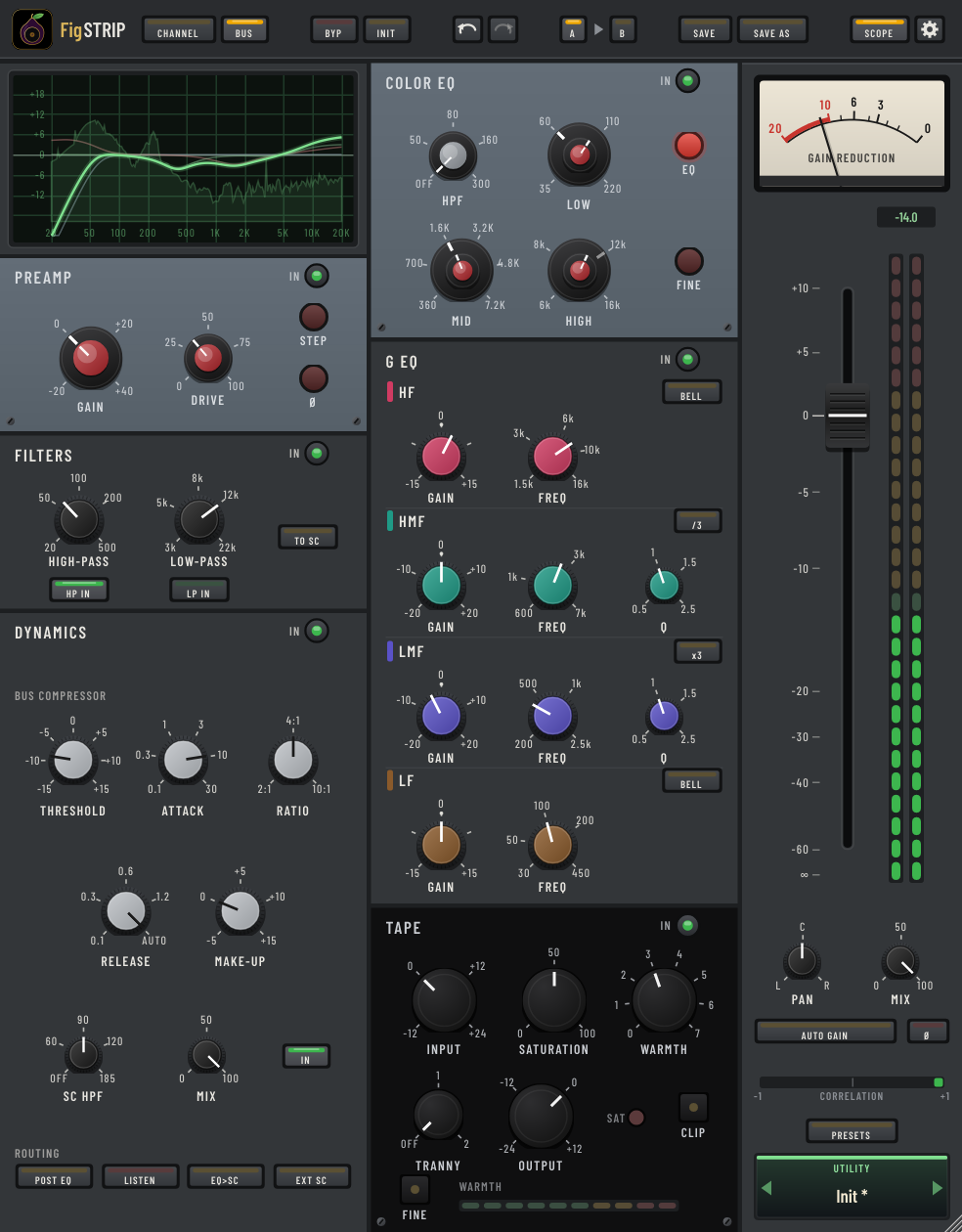
Task: Click the HMF /3 range button
Action: [697, 521]
